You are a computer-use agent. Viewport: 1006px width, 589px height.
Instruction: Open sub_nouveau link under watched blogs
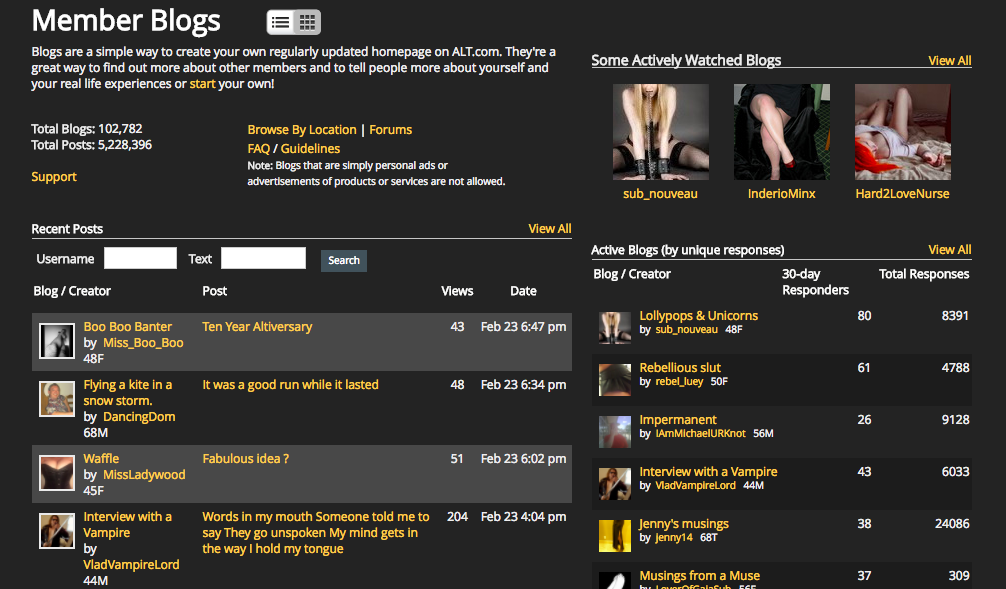[x=660, y=194]
